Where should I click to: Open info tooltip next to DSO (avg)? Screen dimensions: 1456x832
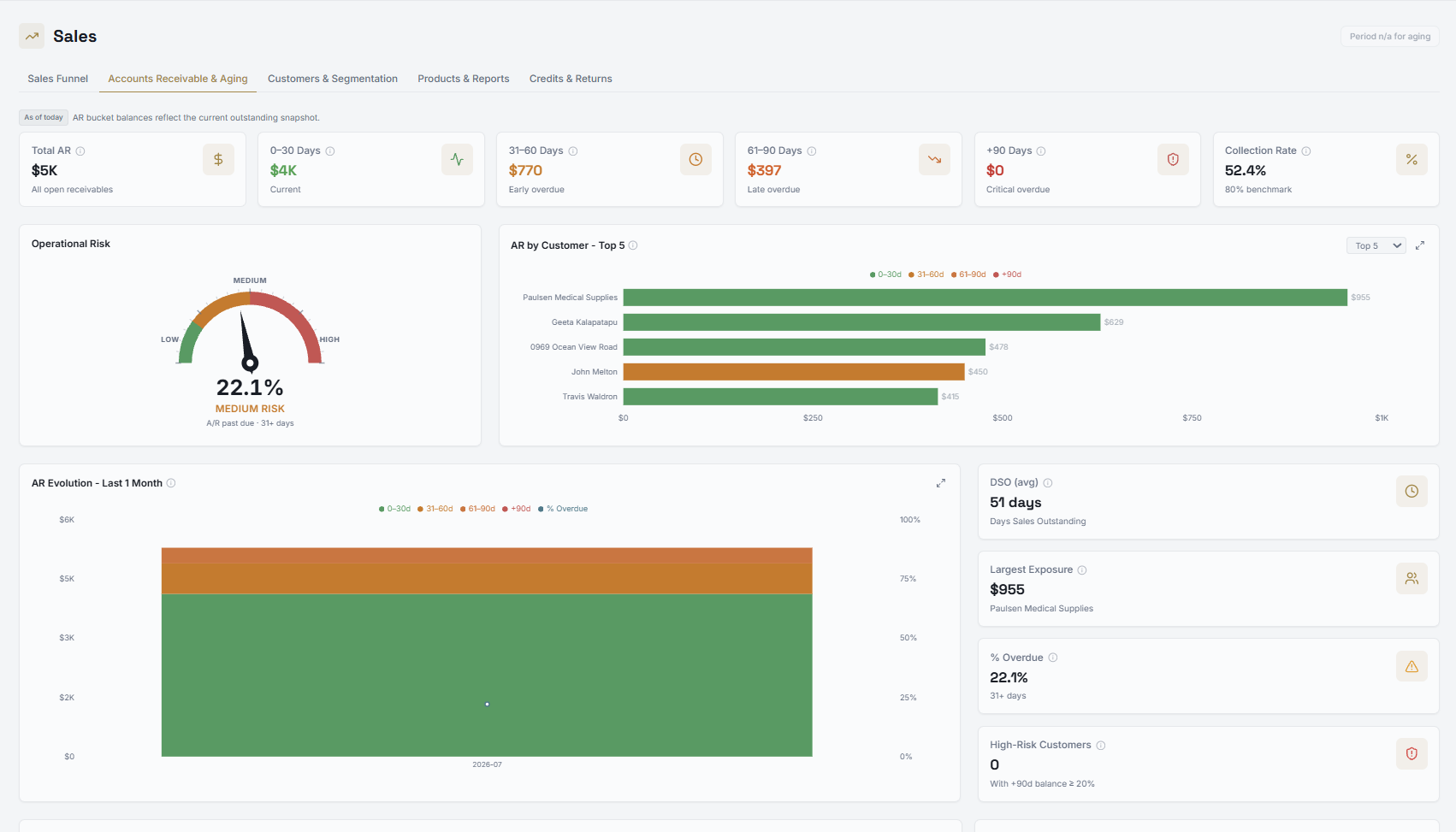pos(1048,482)
